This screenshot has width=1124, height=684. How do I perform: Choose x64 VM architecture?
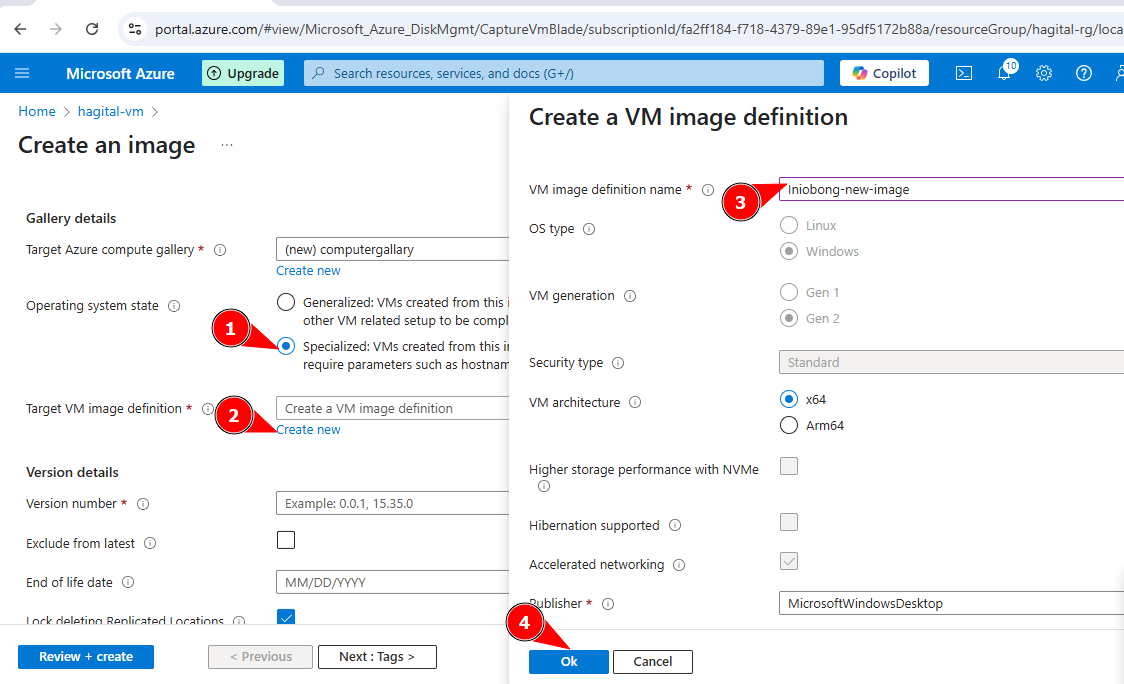click(789, 399)
